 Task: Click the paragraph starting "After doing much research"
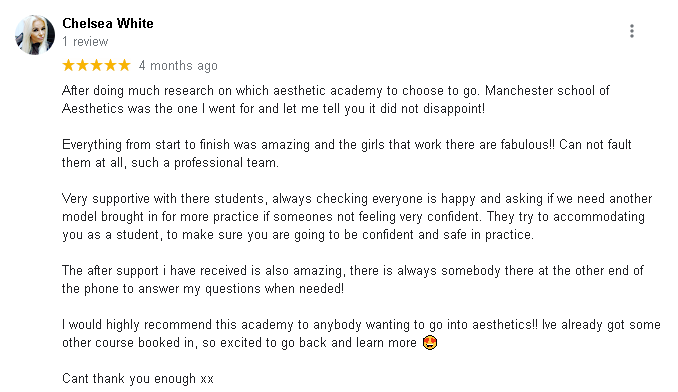click(336, 99)
